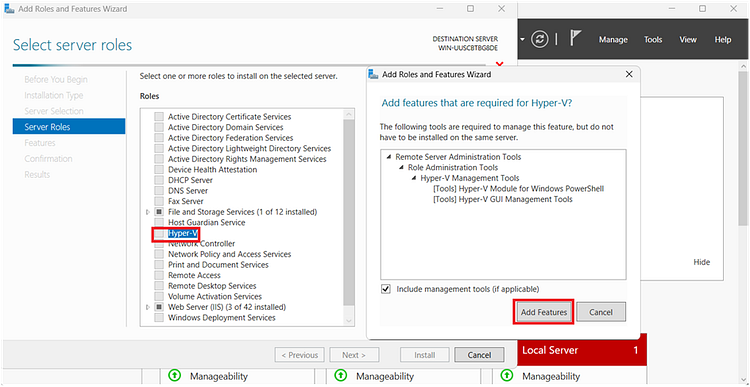The width and height of the screenshot is (750, 387).
Task: Open the View menu in Server Manager
Action: pyautogui.click(x=688, y=40)
